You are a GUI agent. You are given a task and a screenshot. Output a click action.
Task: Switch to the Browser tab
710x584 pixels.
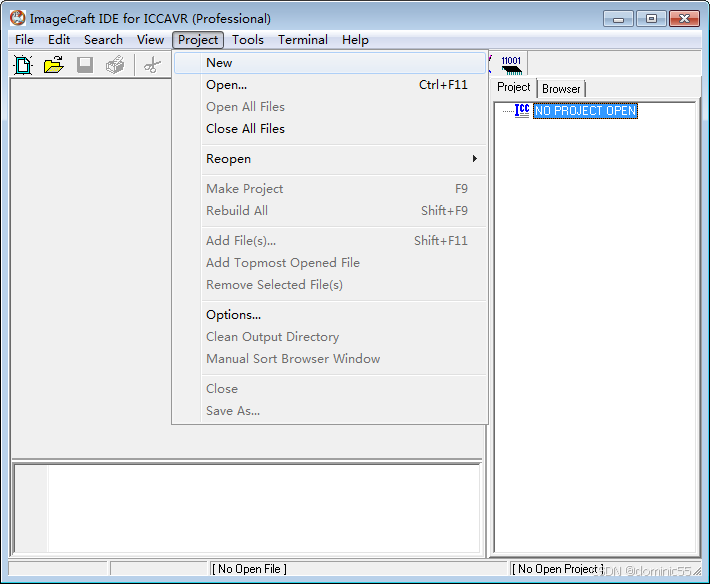(x=561, y=89)
